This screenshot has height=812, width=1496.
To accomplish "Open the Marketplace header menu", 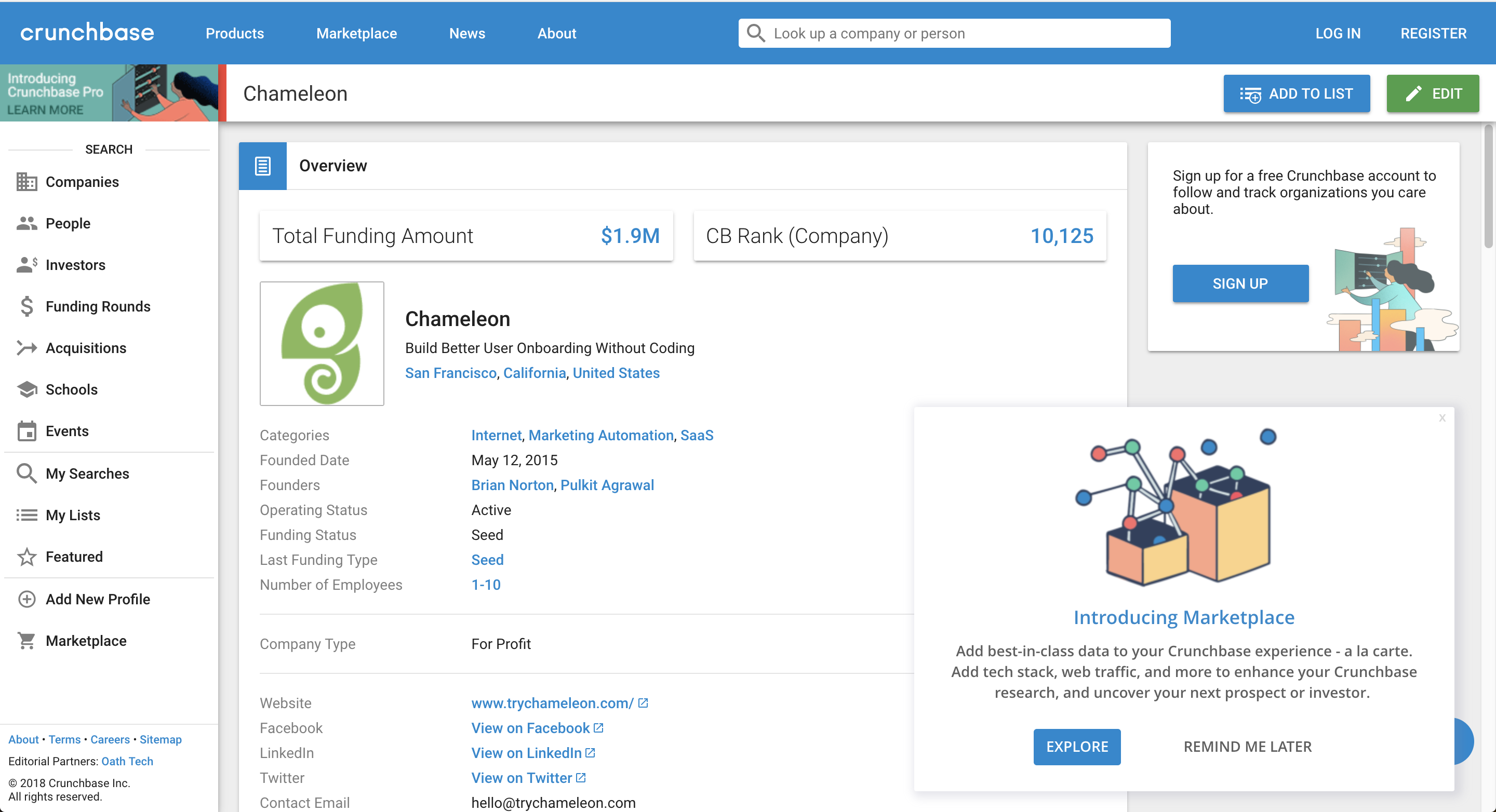I will [356, 33].
